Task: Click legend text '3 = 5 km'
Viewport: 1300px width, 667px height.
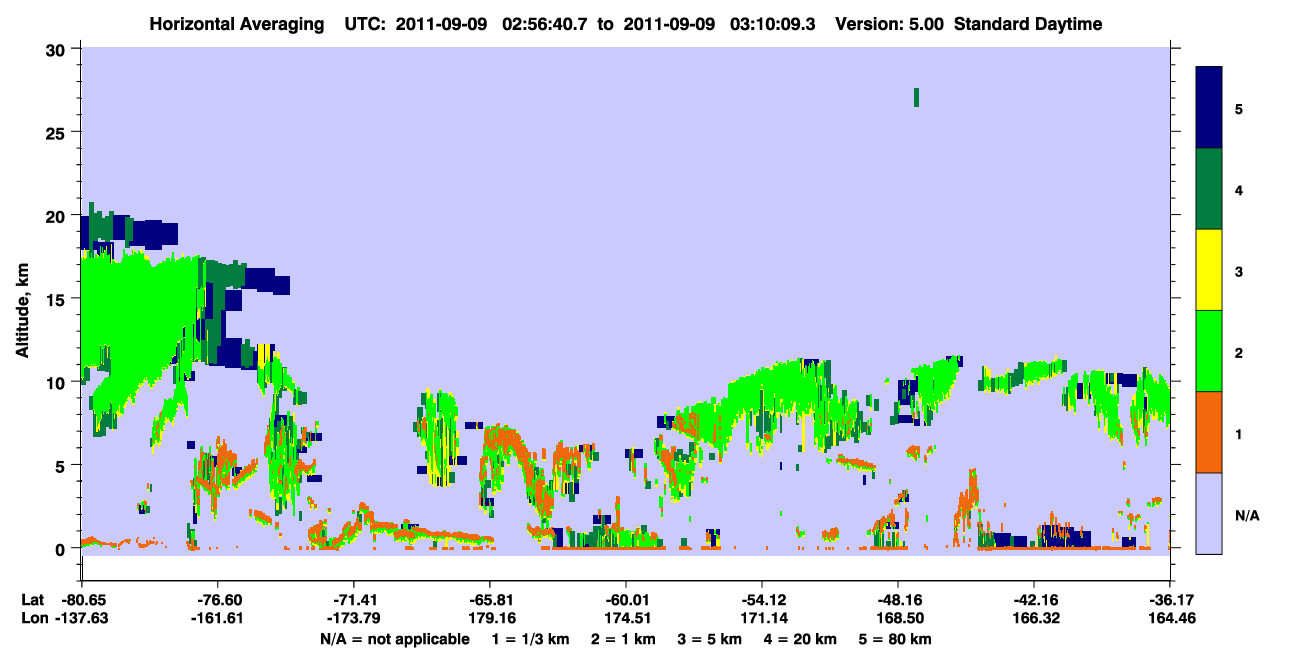Action: coord(709,639)
